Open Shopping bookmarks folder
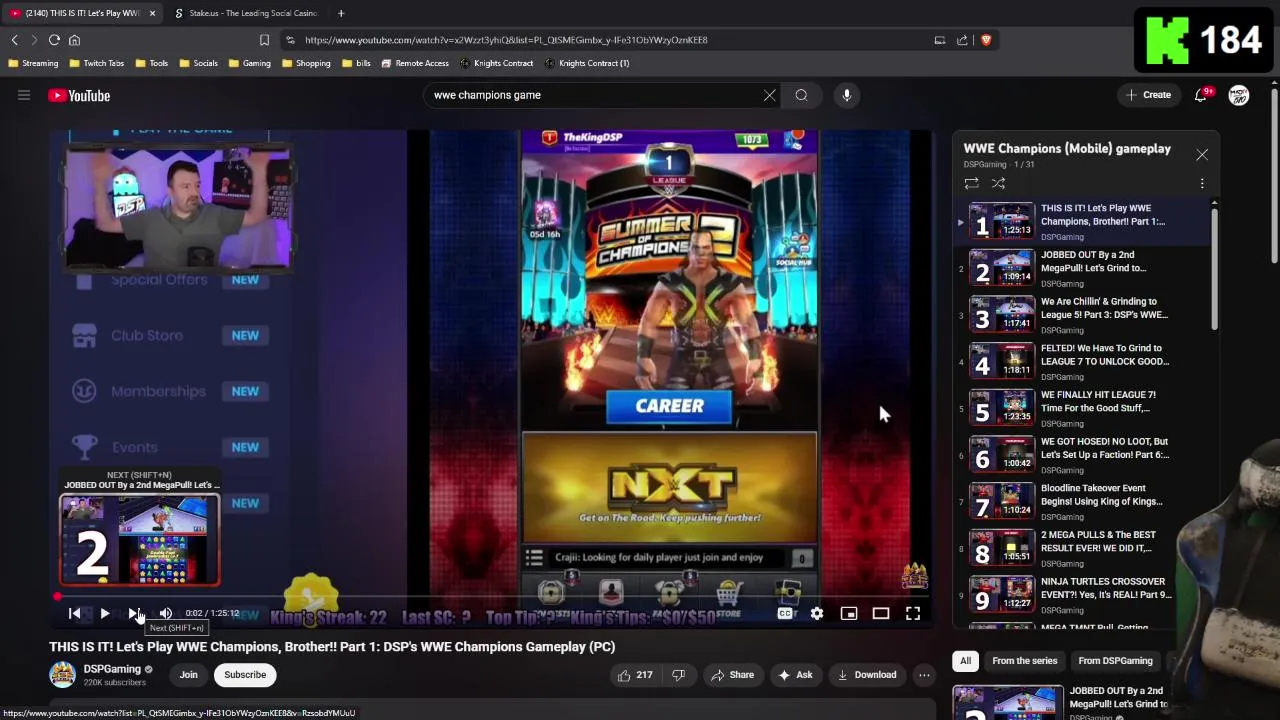Viewport: 1280px width, 720px height. coord(306,63)
